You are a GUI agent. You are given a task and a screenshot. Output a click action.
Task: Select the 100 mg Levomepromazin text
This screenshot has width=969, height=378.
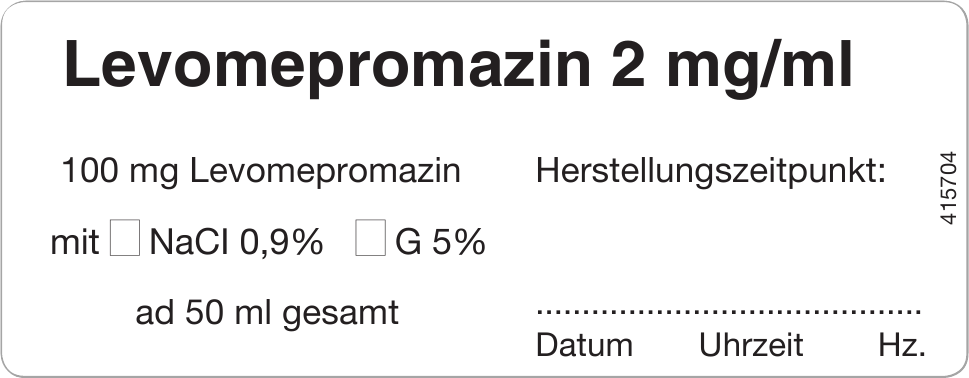(261, 171)
